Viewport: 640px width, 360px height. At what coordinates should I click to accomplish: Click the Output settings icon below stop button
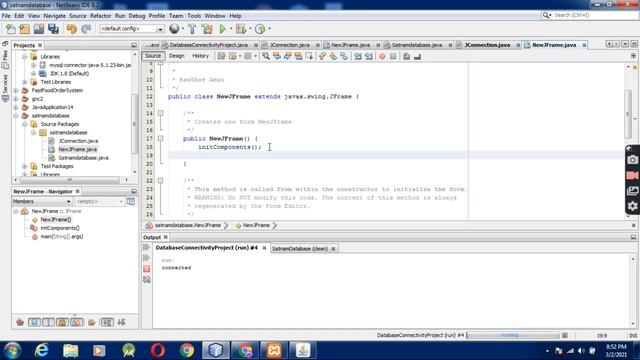pos(147,279)
